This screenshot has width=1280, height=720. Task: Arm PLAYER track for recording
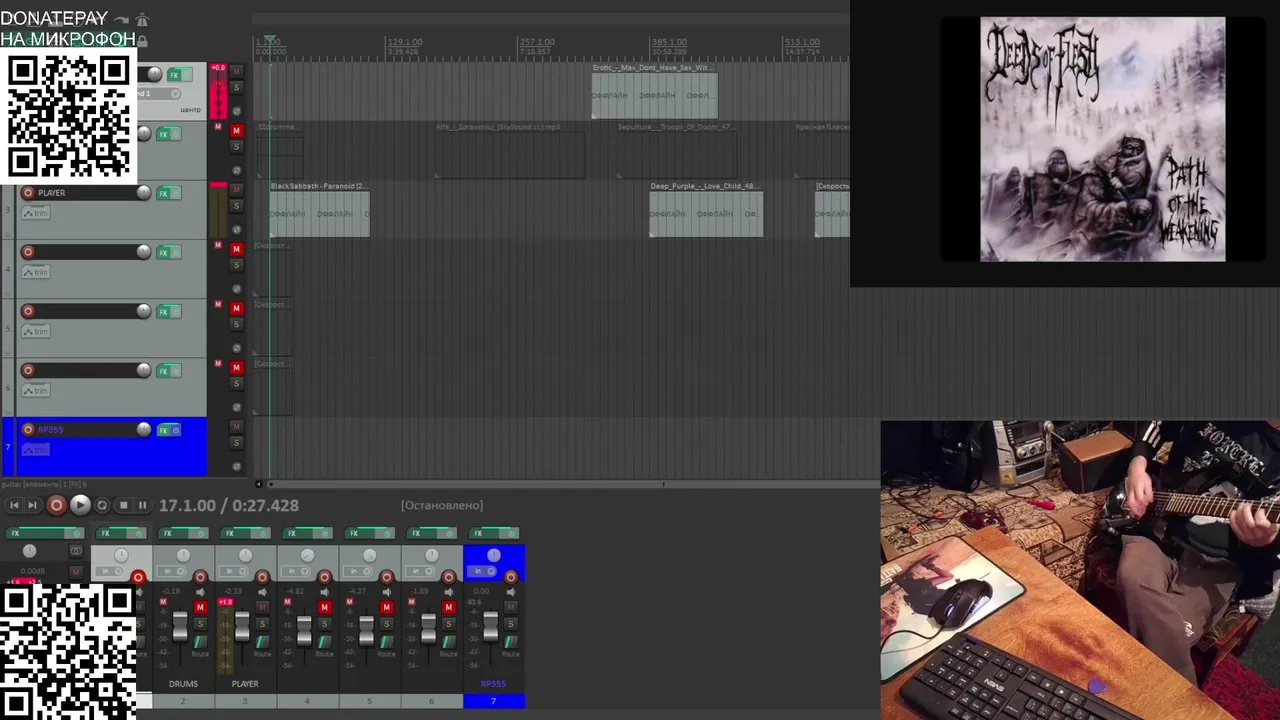tap(28, 193)
